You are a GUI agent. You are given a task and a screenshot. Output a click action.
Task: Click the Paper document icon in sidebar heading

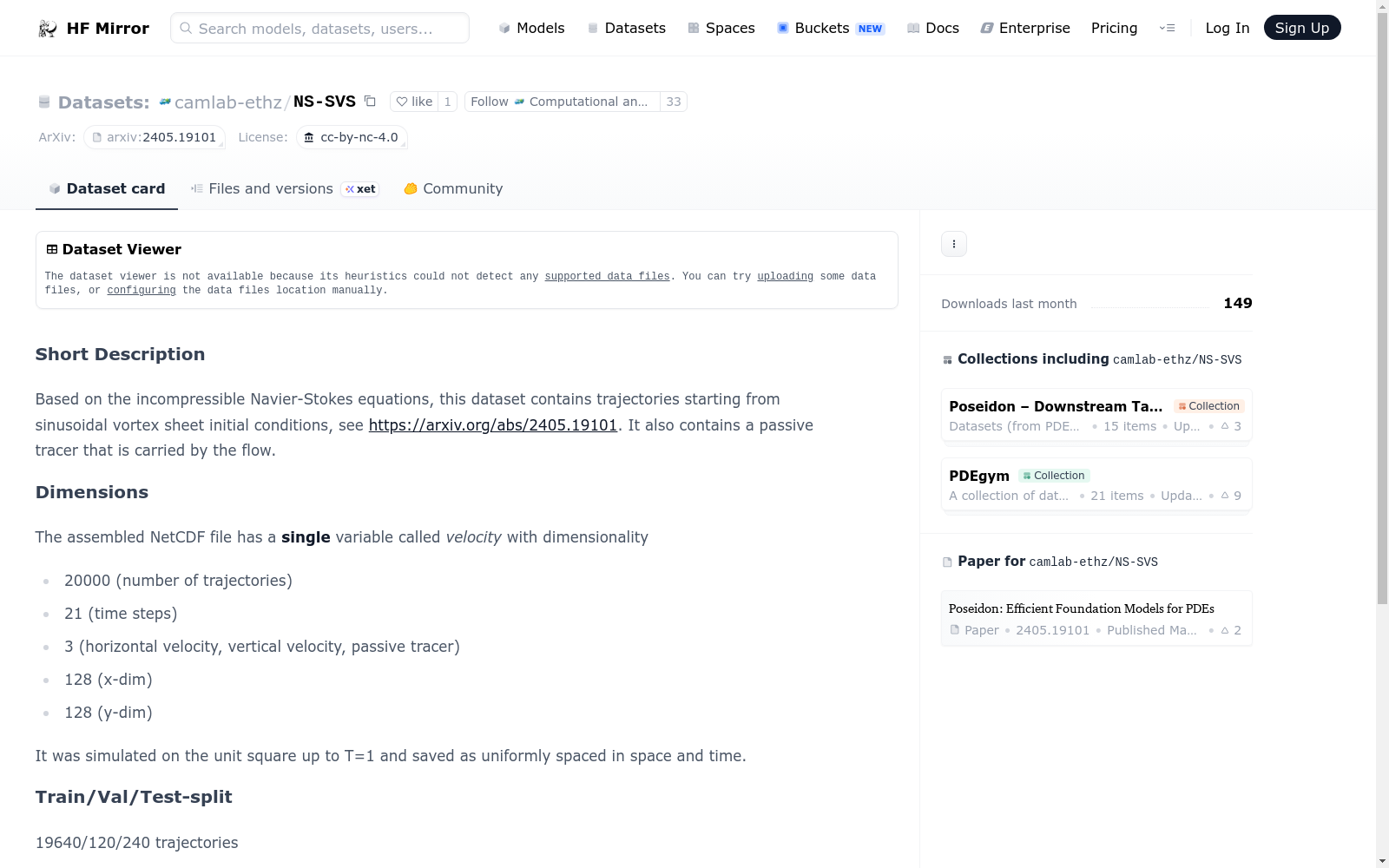[947, 562]
